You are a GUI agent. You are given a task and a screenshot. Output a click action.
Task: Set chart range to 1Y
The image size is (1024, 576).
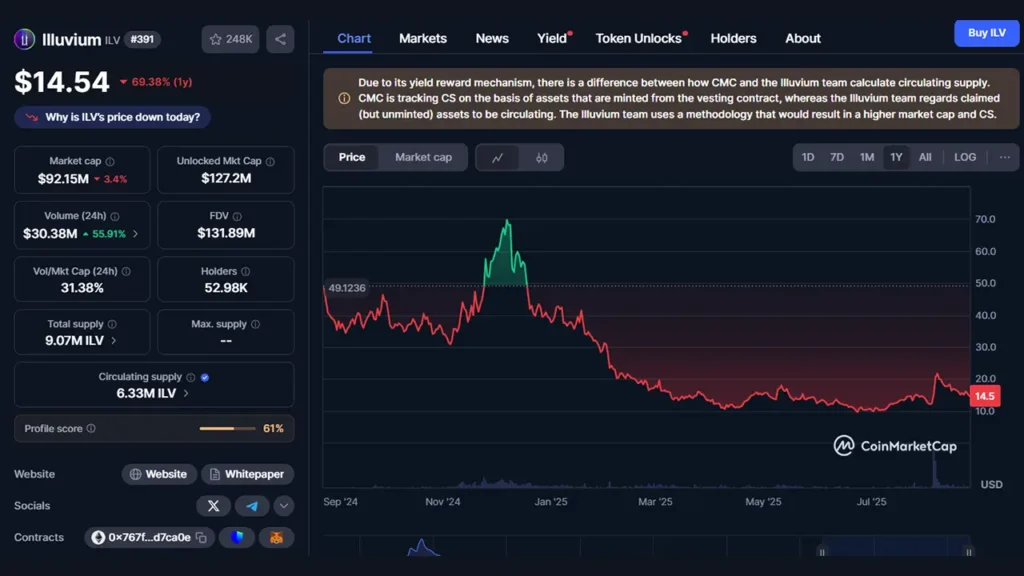click(896, 157)
